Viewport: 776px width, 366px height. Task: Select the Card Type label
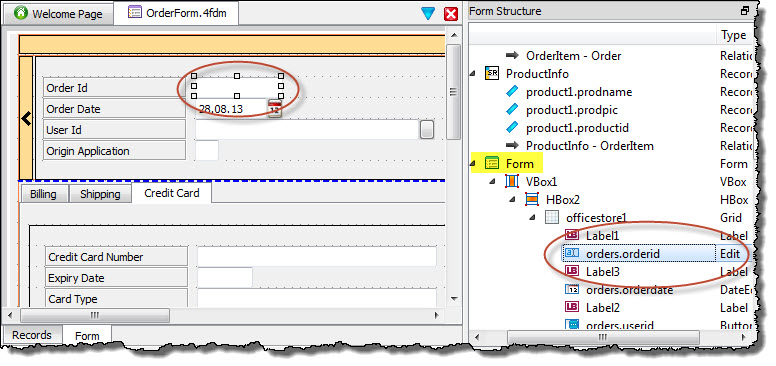(116, 298)
